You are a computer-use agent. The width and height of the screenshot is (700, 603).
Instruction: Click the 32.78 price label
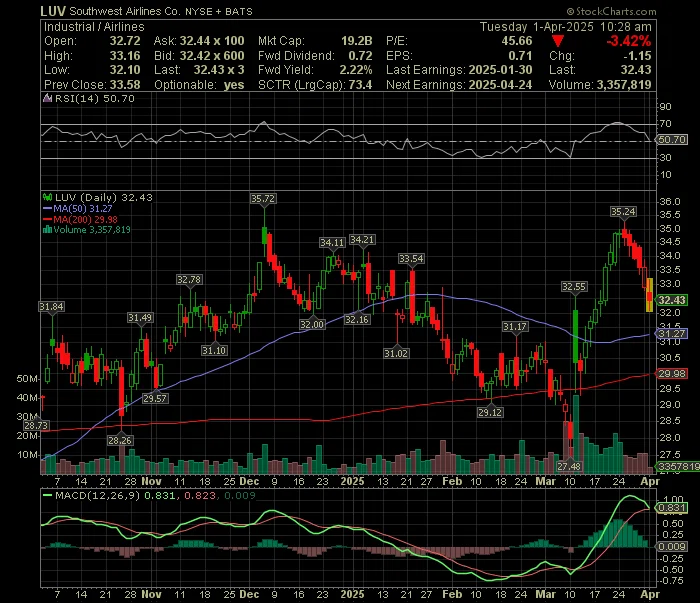coord(189,280)
